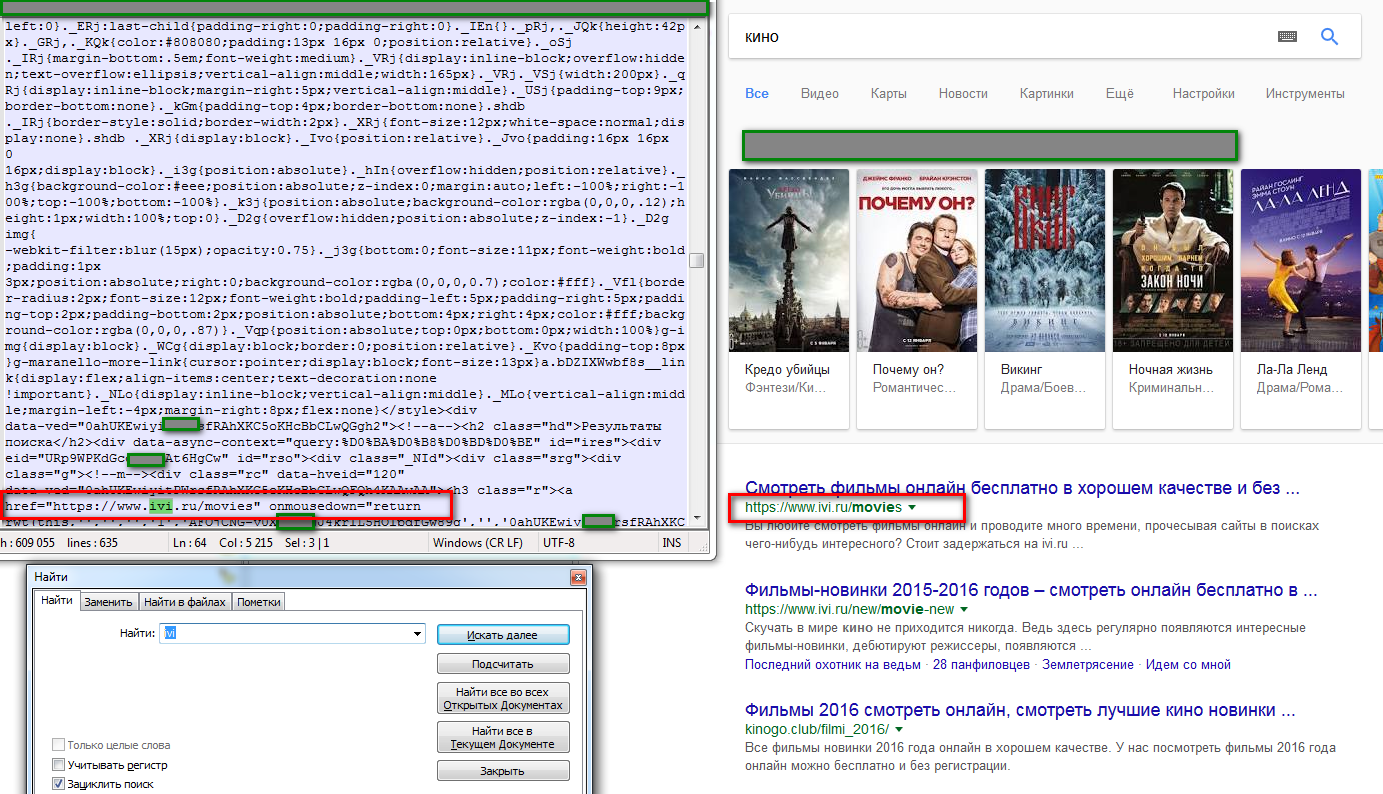Open the Почему он? movie poster

916,260
